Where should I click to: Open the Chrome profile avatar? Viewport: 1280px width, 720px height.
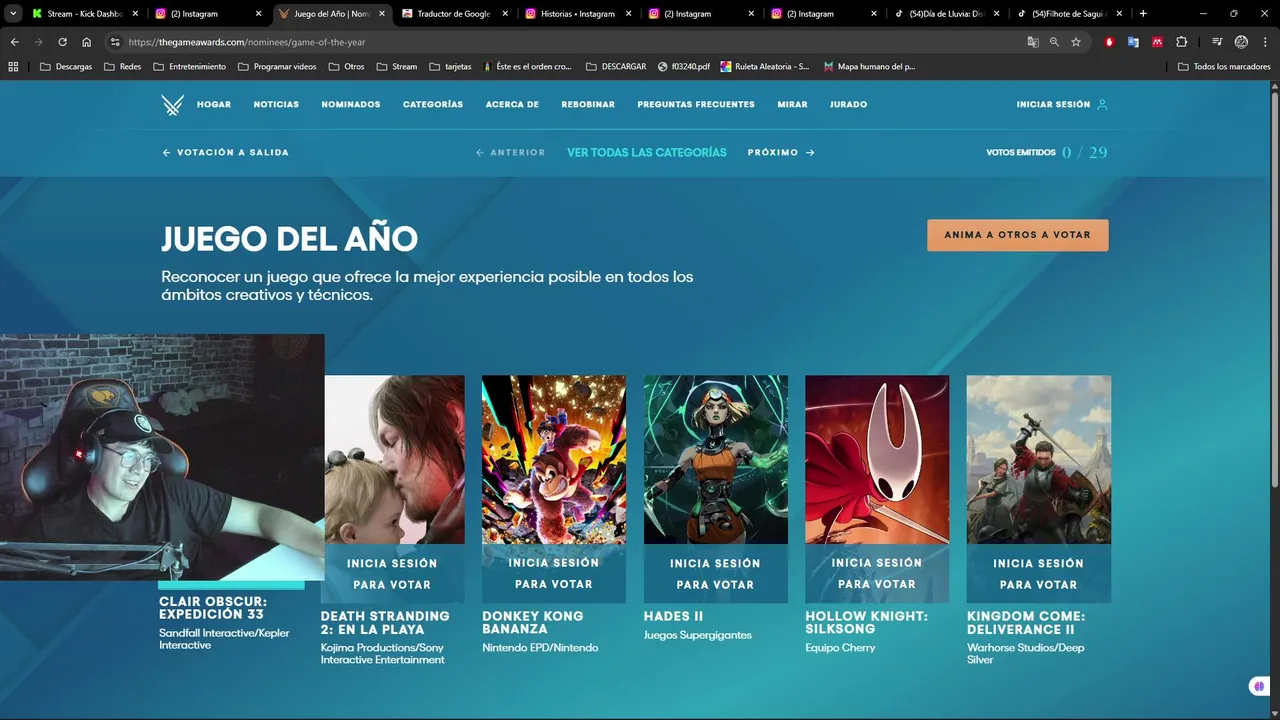tap(1241, 42)
